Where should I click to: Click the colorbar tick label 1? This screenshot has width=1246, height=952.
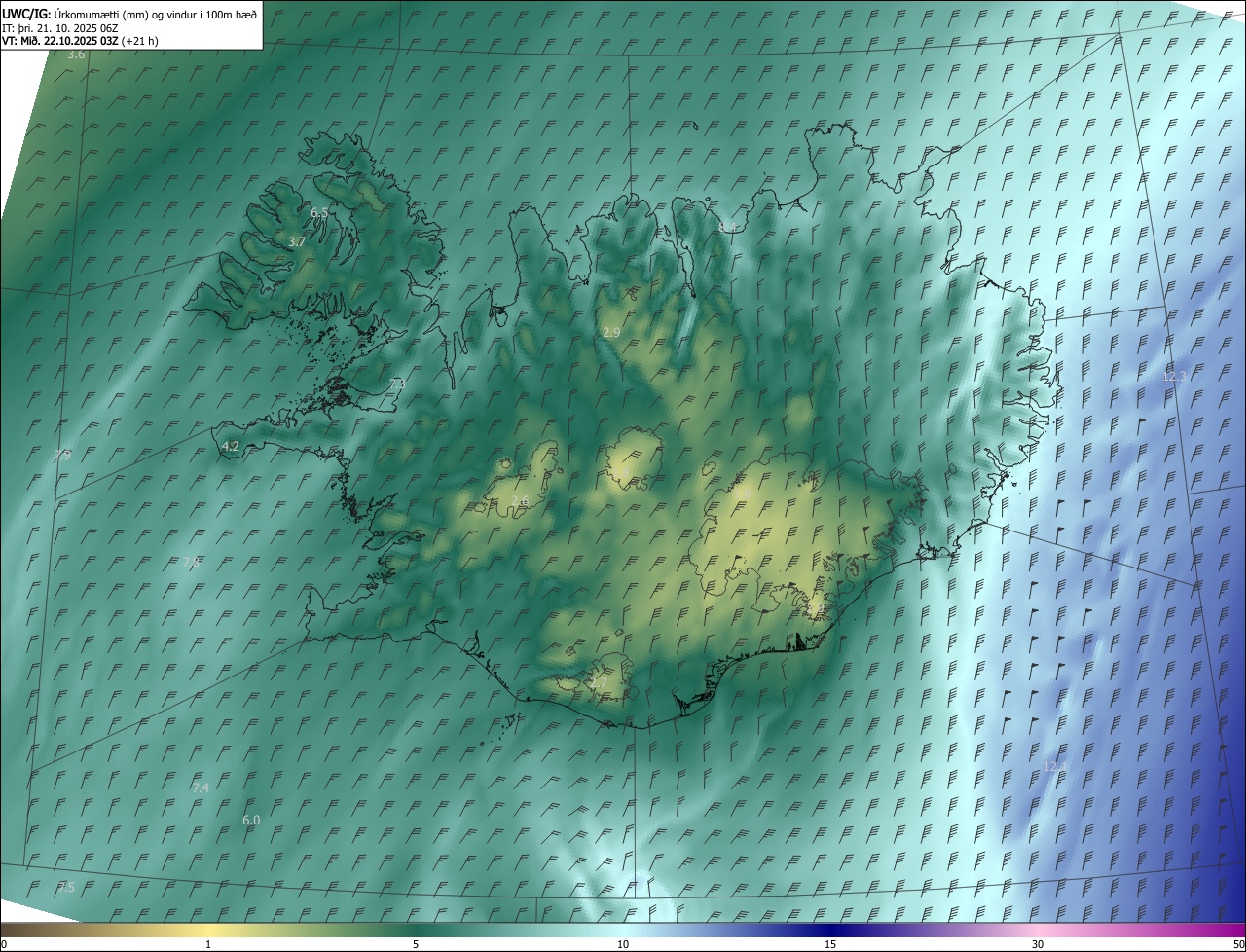click(x=208, y=945)
